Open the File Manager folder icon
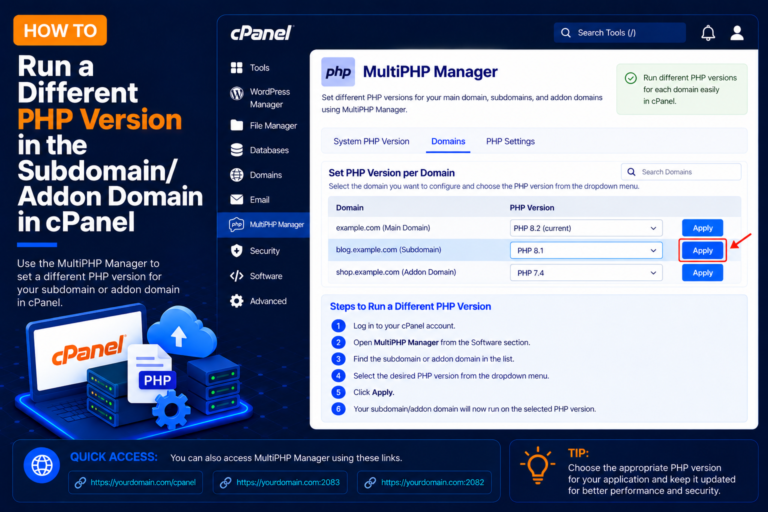The width and height of the screenshot is (768, 512). [x=237, y=125]
